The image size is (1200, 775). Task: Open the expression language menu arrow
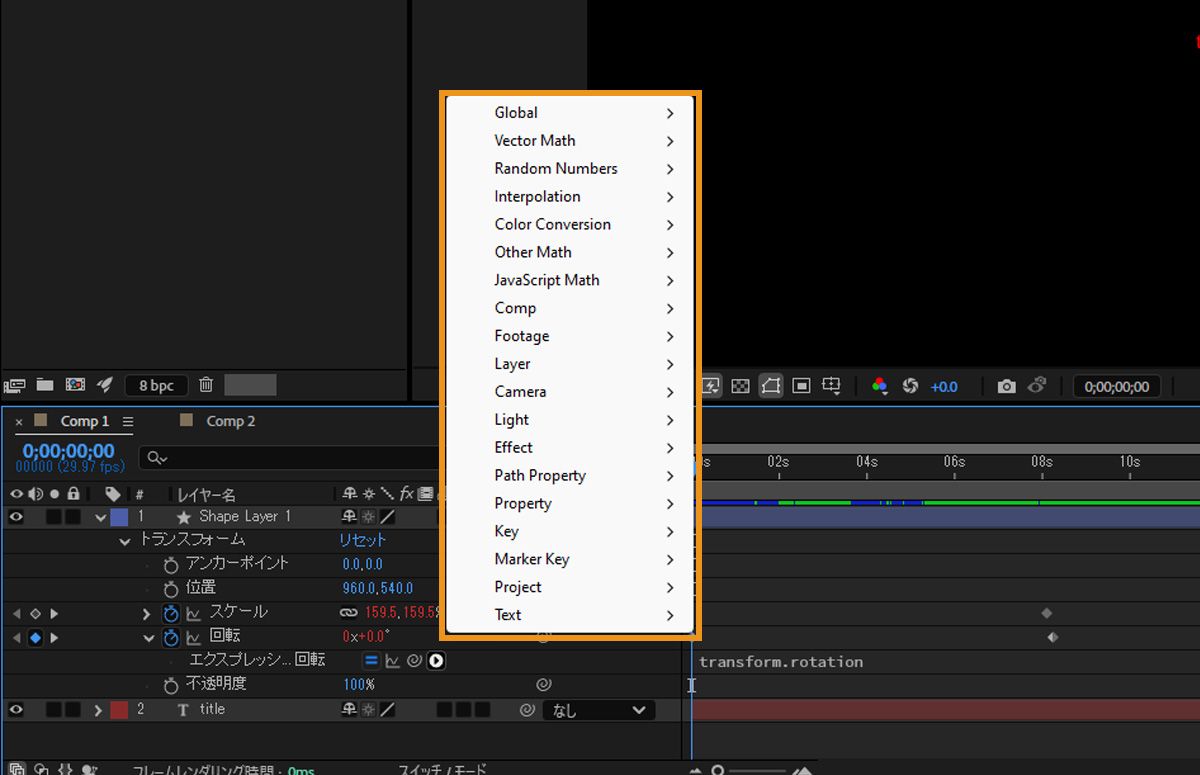point(436,660)
